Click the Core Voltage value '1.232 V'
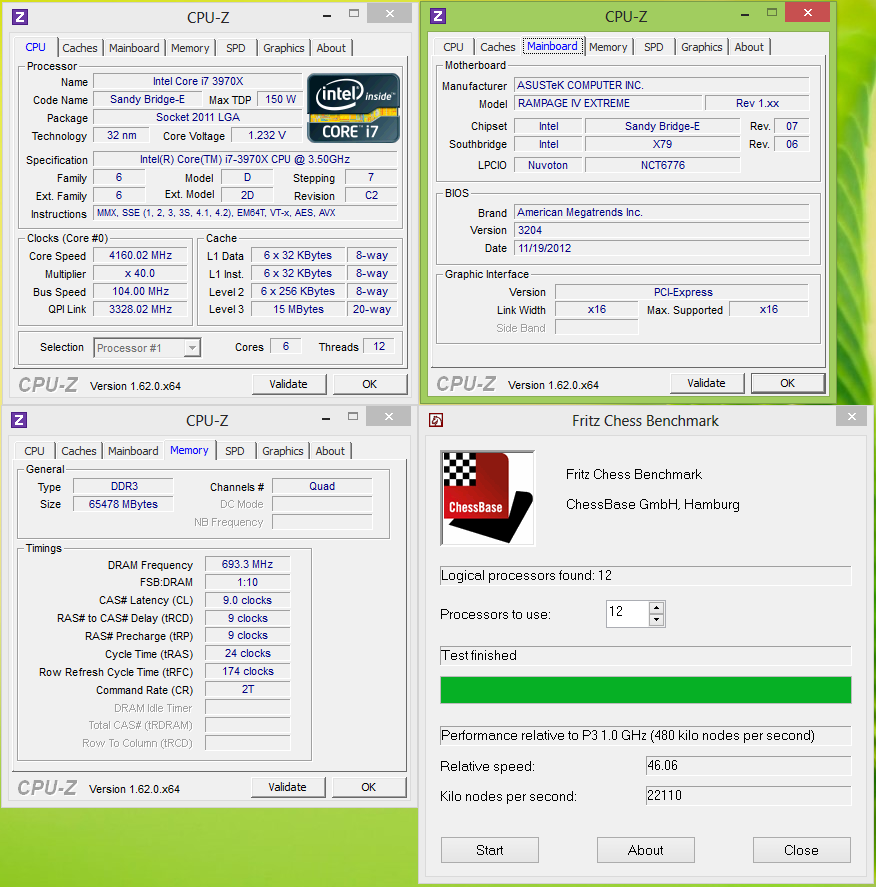 [267, 135]
